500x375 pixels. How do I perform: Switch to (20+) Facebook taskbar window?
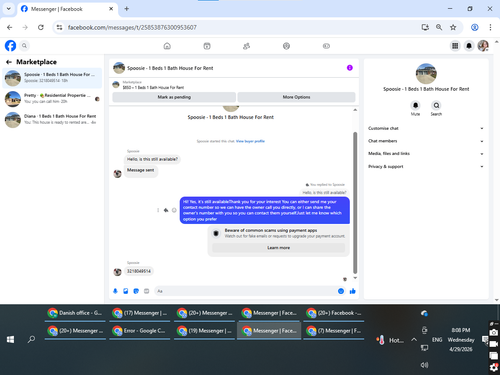click(x=334, y=313)
